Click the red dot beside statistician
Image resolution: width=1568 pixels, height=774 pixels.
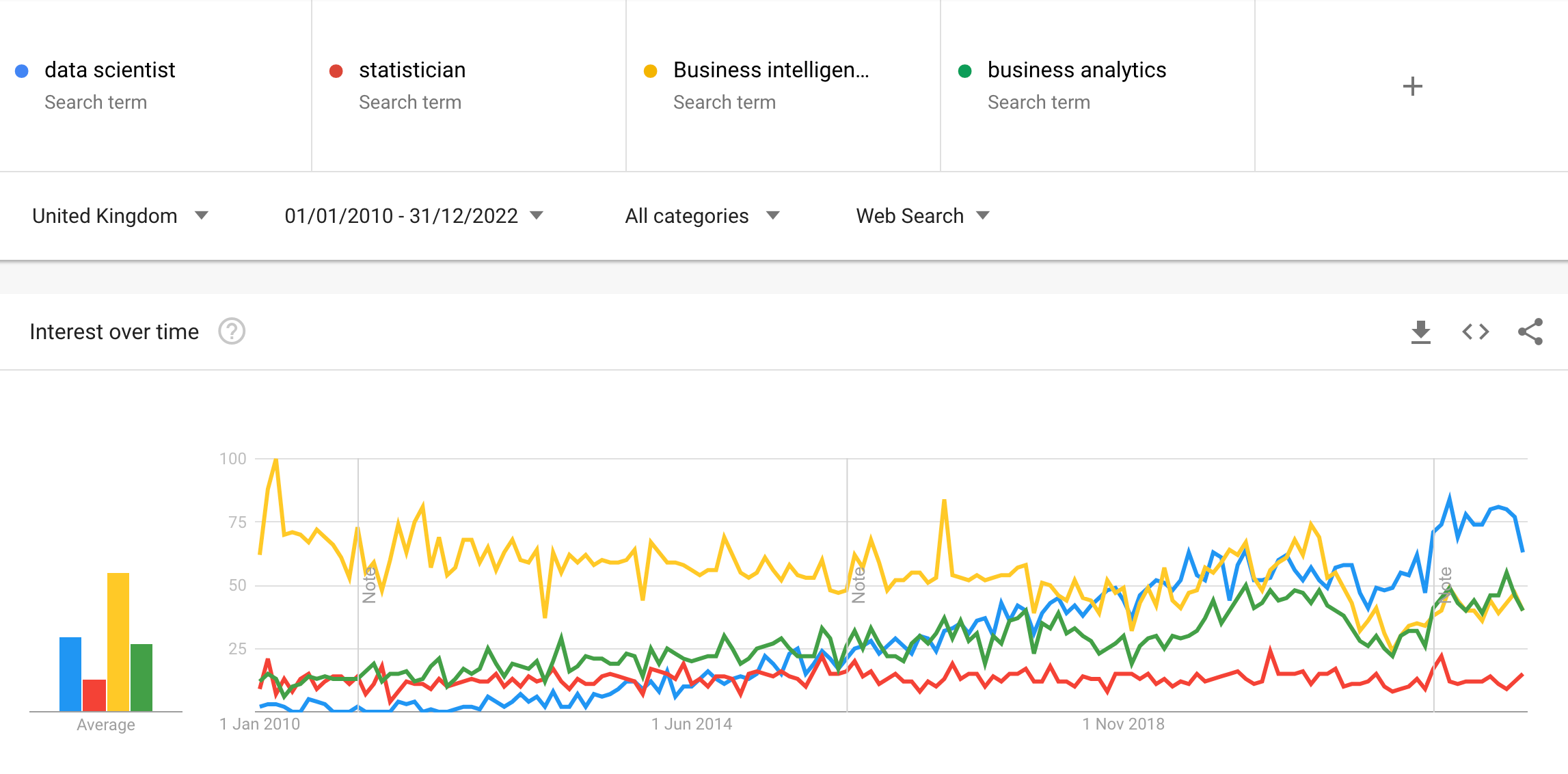coord(336,71)
